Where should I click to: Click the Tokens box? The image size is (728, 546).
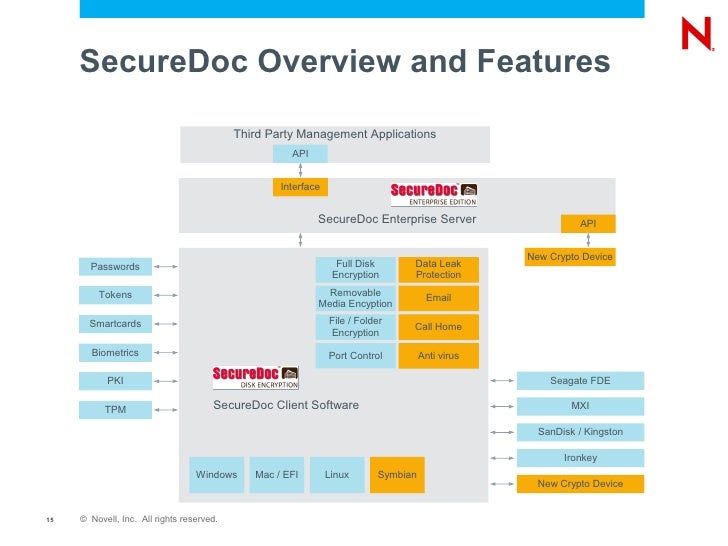[x=115, y=295]
